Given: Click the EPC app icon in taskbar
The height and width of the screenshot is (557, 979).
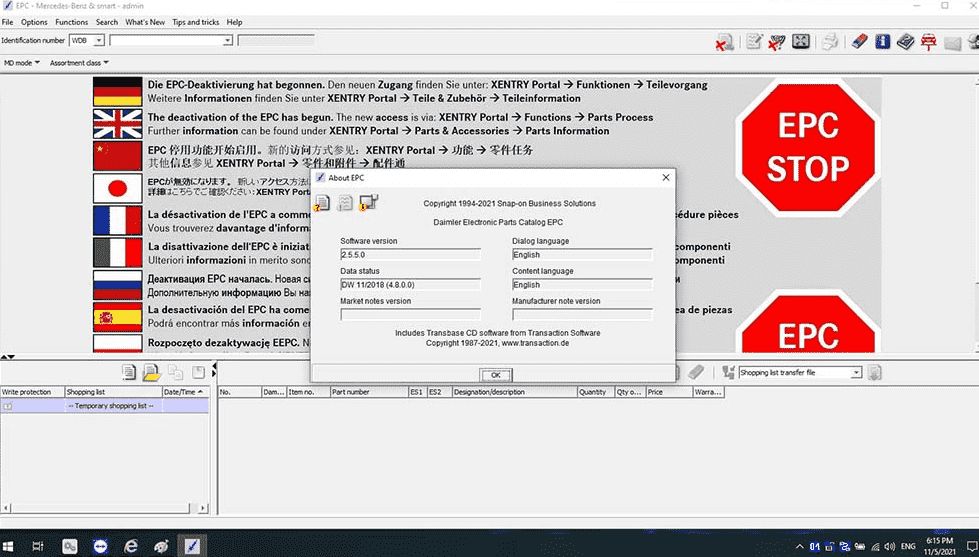Looking at the screenshot, I should [x=192, y=546].
